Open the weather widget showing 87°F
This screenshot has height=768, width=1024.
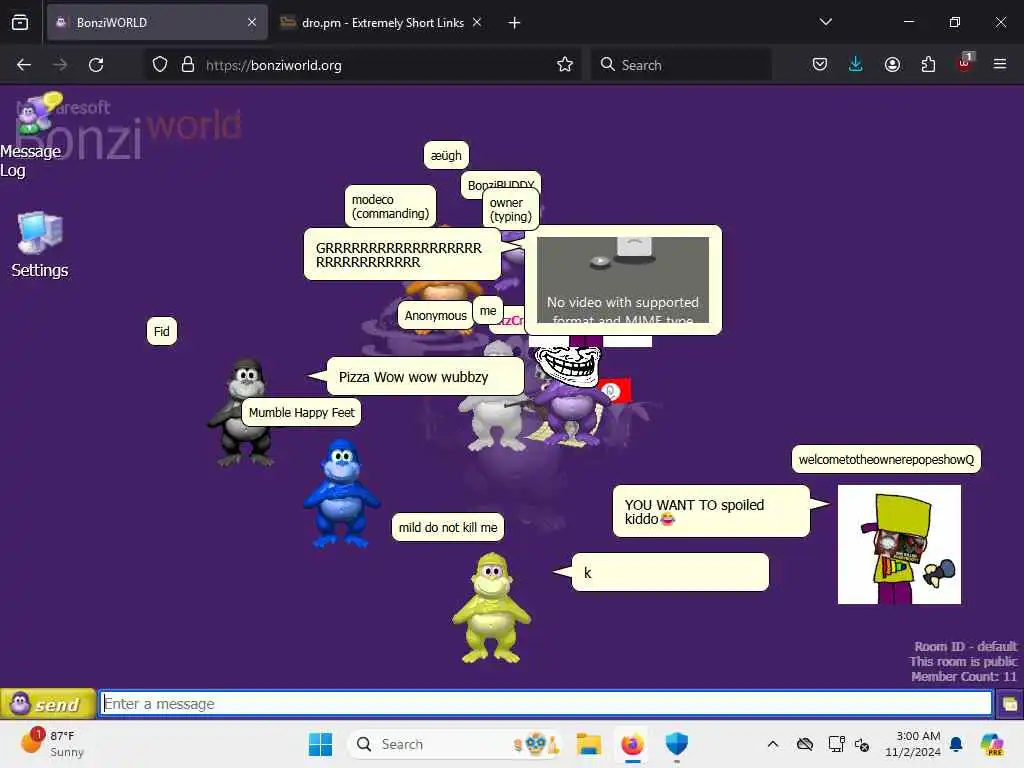coord(54,743)
